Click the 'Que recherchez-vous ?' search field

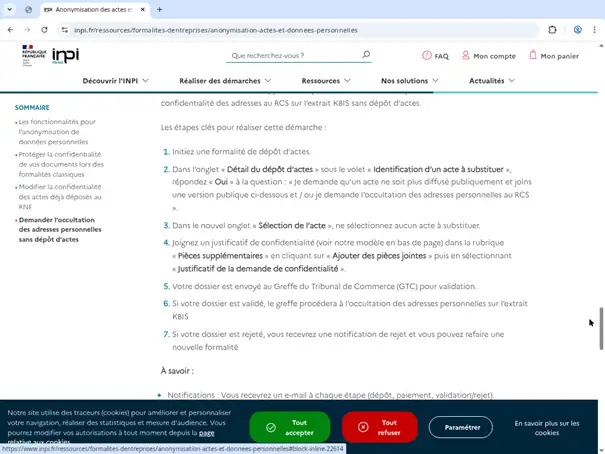290,56
